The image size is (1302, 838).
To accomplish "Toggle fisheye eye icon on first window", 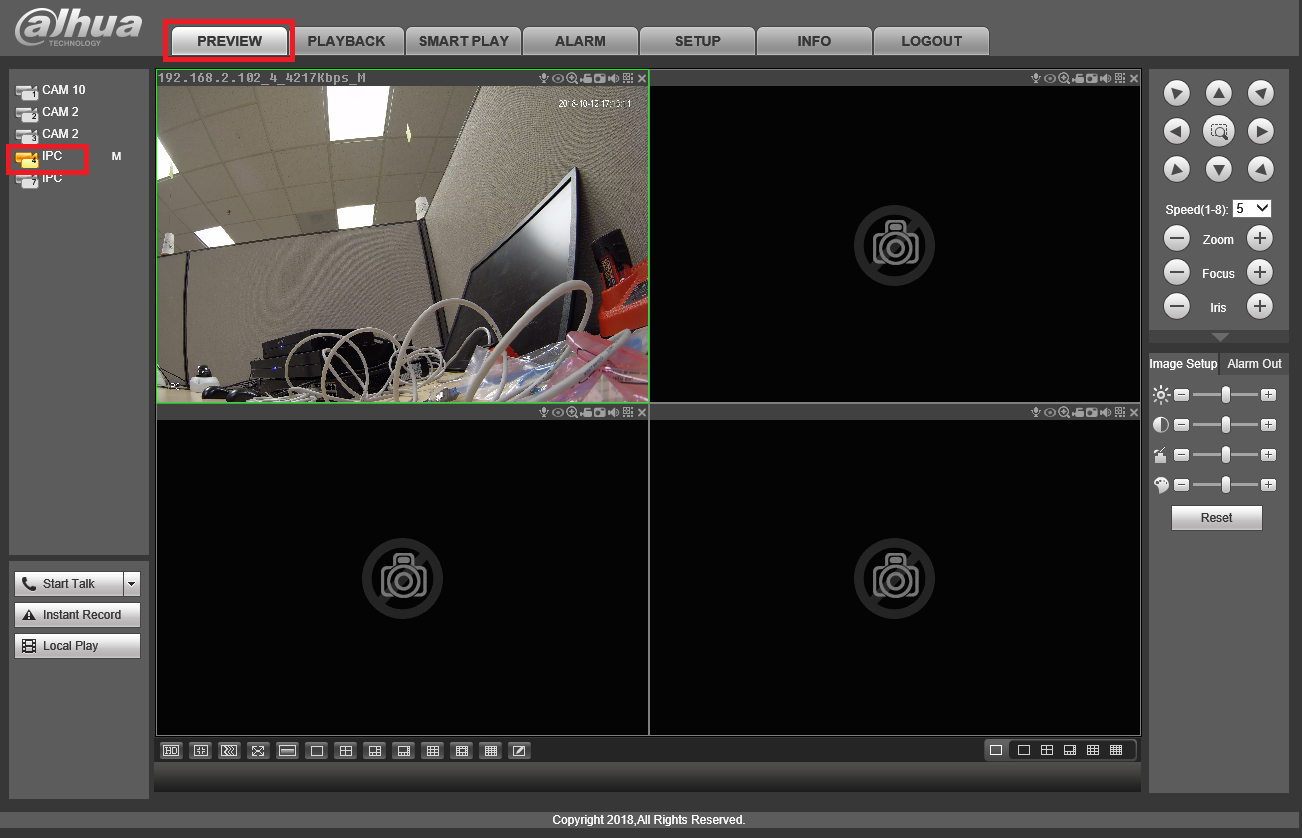I will point(558,78).
